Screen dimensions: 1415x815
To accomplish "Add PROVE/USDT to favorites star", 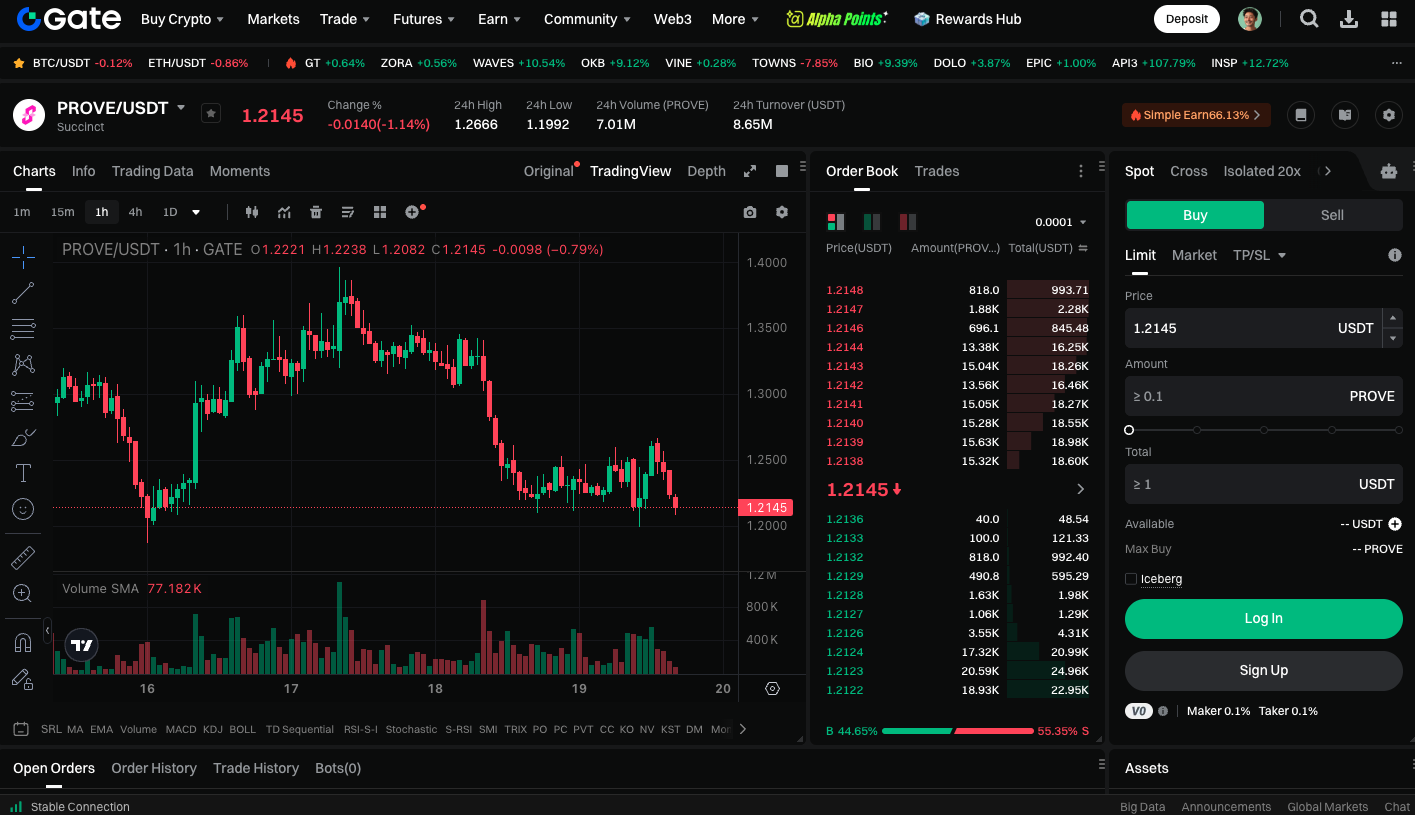I will (x=211, y=113).
